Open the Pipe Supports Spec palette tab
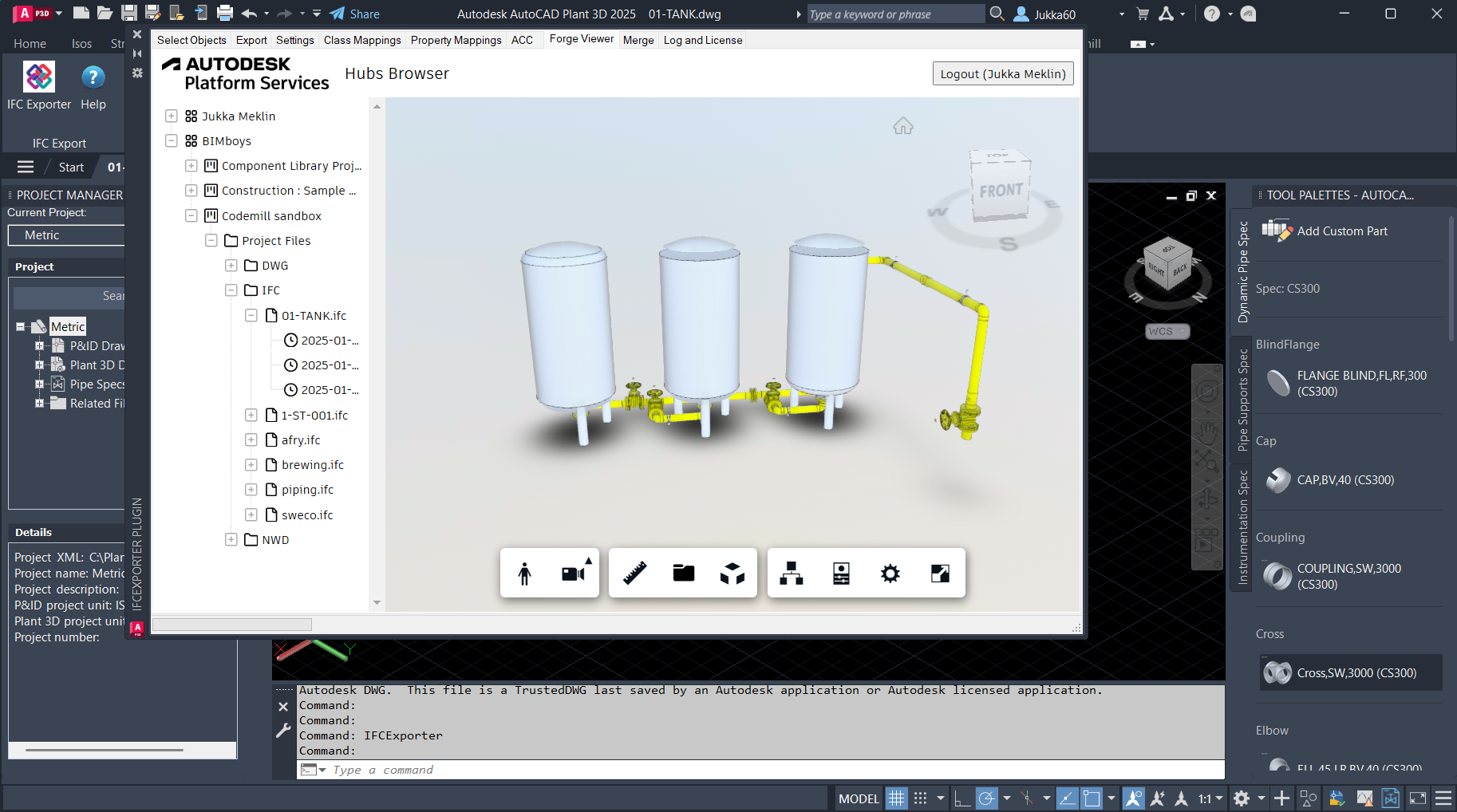Screen dimensions: 1457x812 click(1242, 400)
